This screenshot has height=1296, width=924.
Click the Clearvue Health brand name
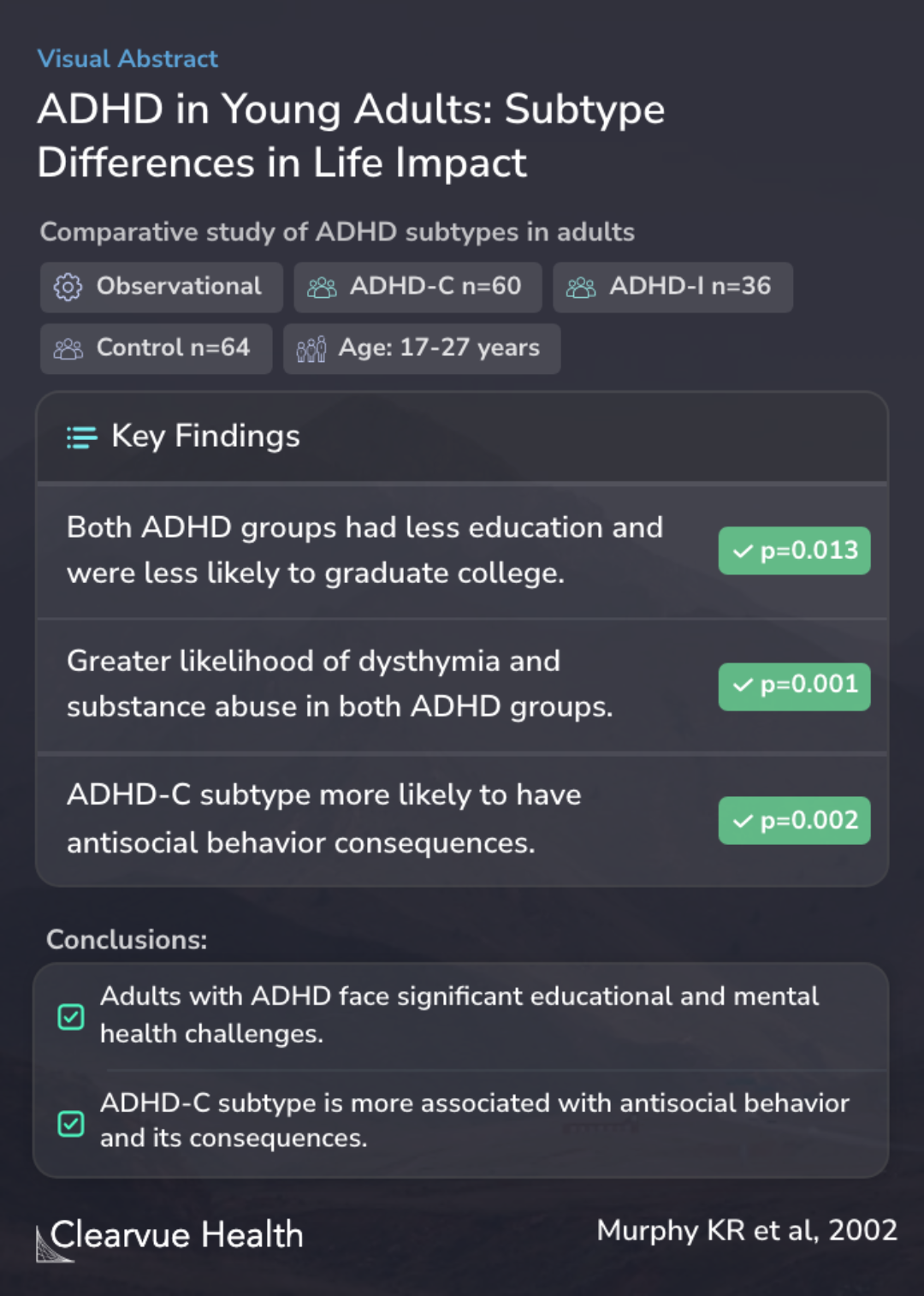[177, 1235]
